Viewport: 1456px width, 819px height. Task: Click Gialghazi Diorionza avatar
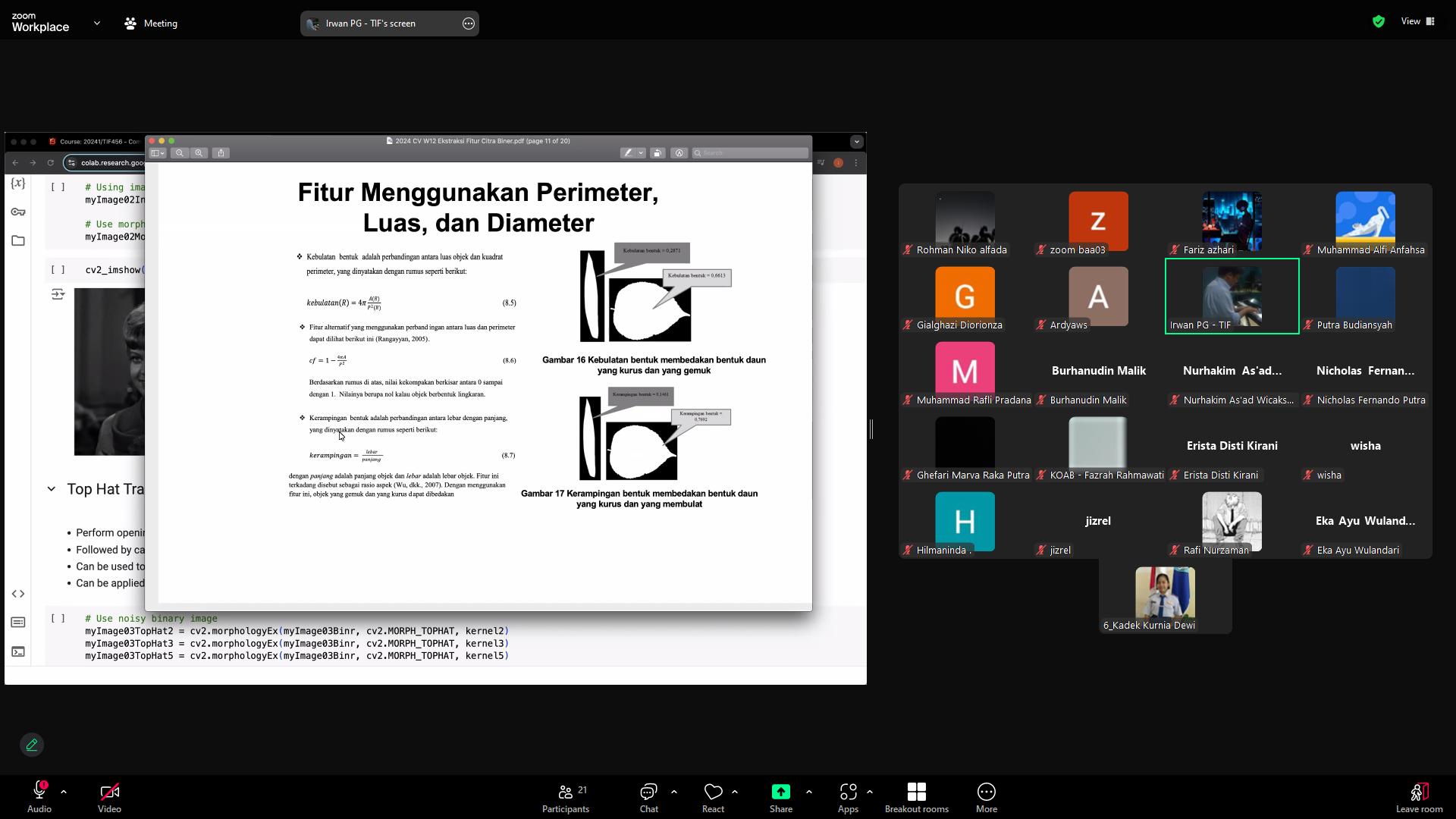tap(965, 296)
